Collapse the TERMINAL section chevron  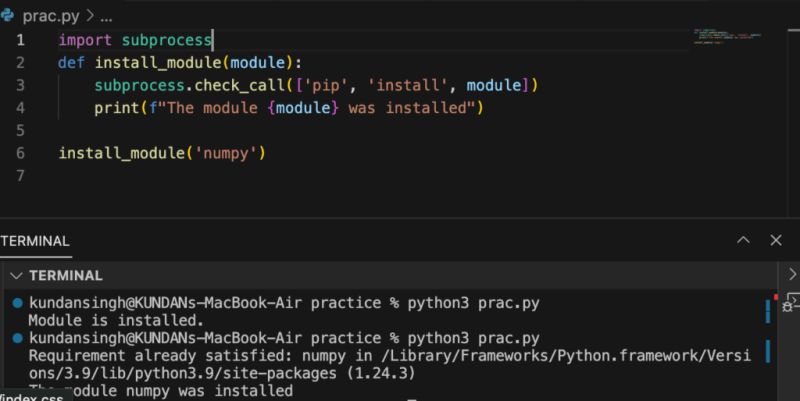[x=16, y=276]
